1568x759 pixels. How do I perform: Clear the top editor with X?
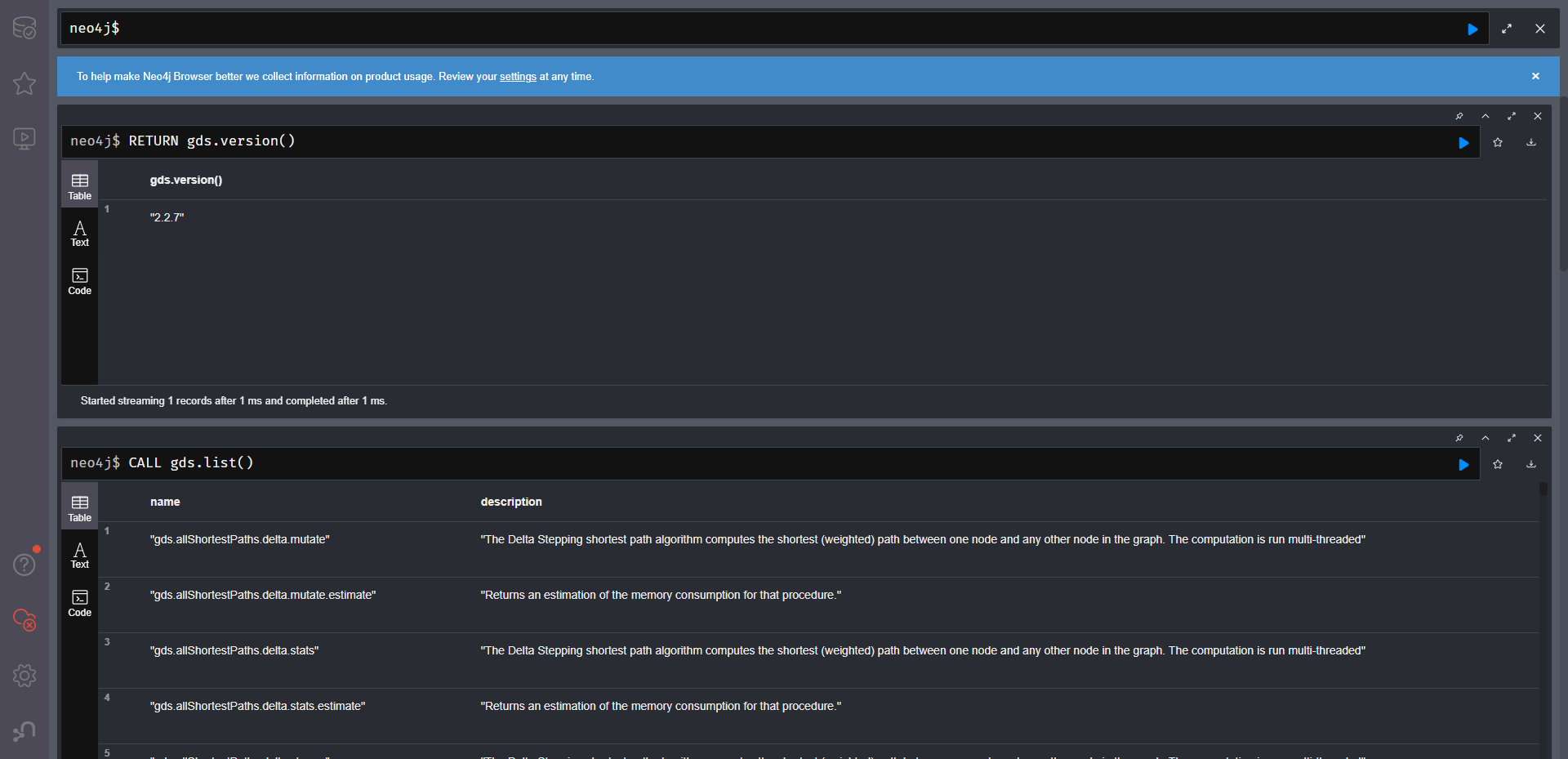[1540, 29]
